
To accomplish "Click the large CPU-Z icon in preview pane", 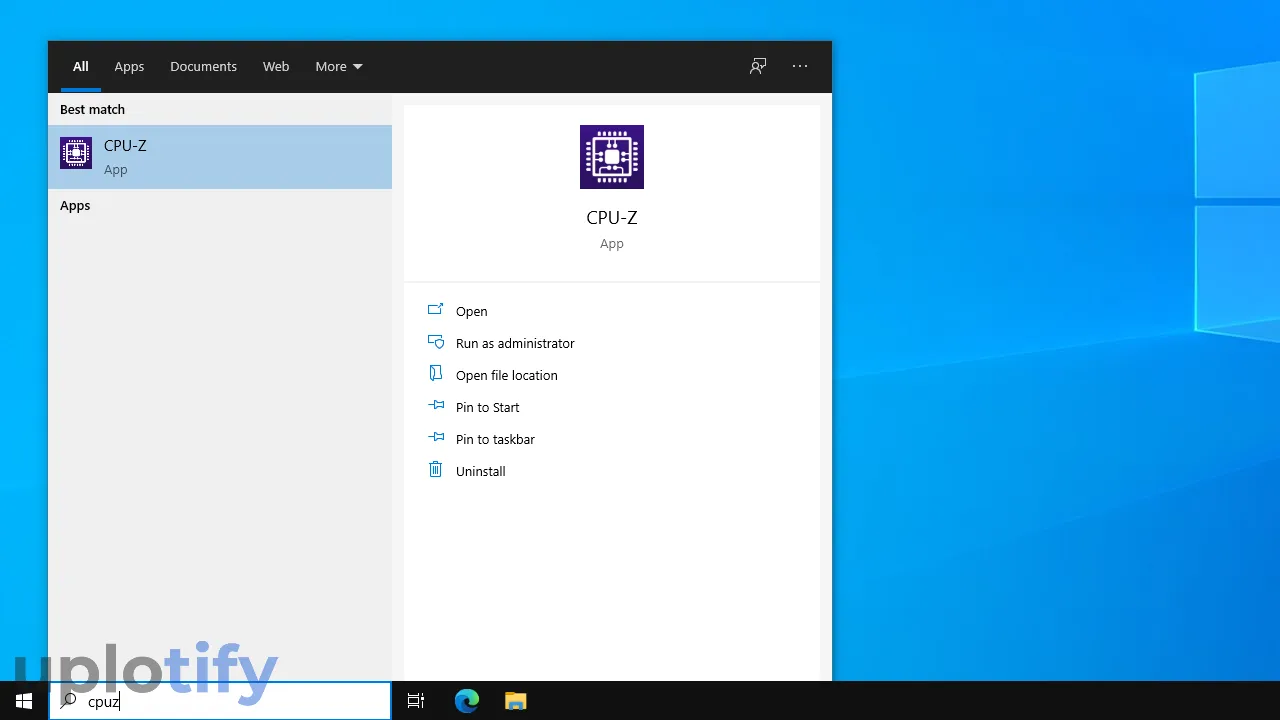I will 612,157.
